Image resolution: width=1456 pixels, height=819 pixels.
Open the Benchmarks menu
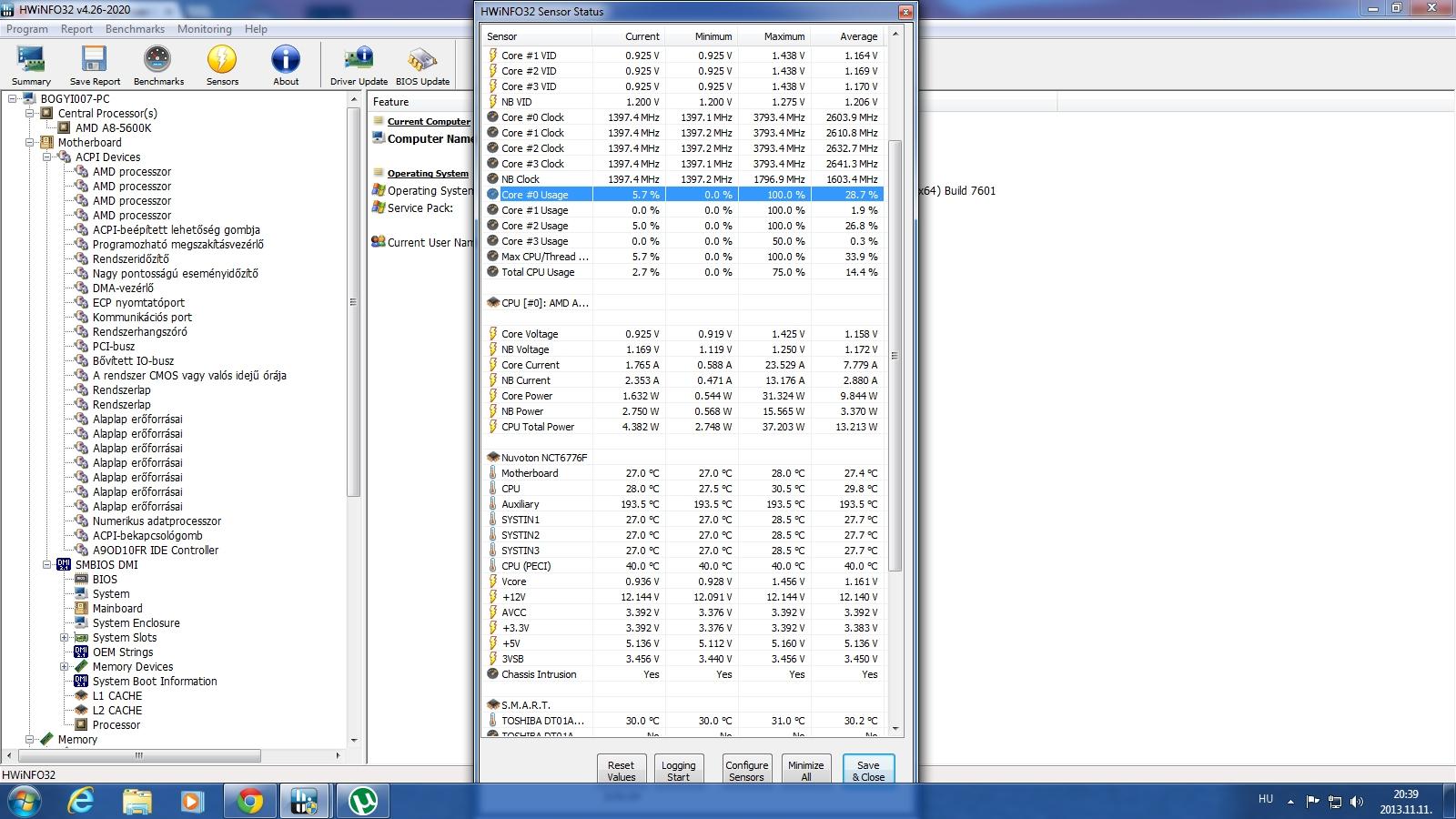pyautogui.click(x=135, y=29)
